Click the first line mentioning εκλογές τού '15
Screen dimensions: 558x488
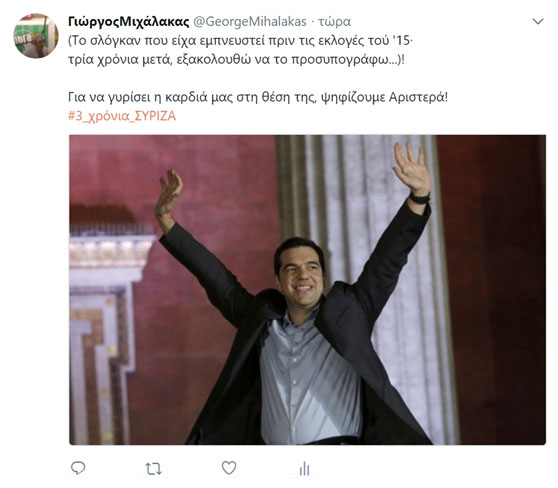241,41
